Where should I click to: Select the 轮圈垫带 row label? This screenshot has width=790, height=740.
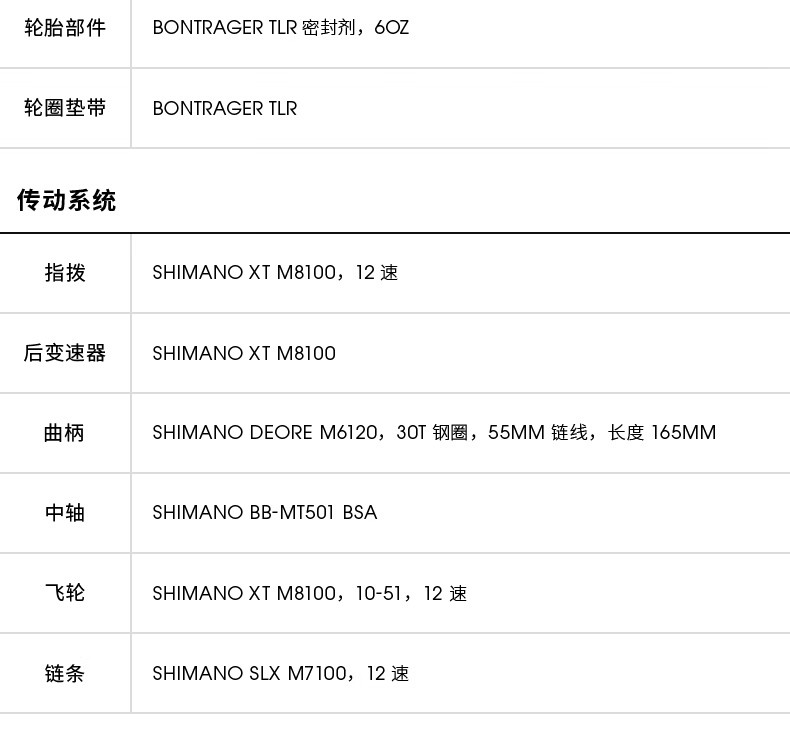65,108
